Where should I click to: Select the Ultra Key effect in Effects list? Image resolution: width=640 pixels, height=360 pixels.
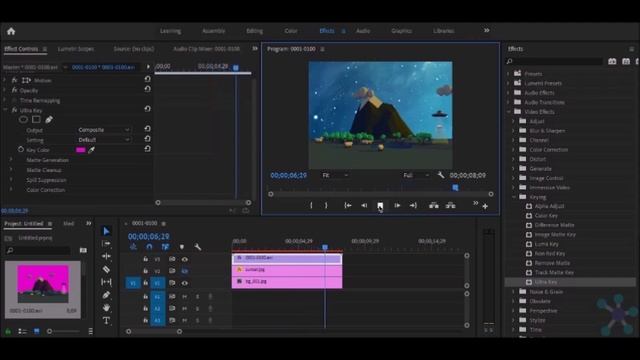tap(546, 282)
